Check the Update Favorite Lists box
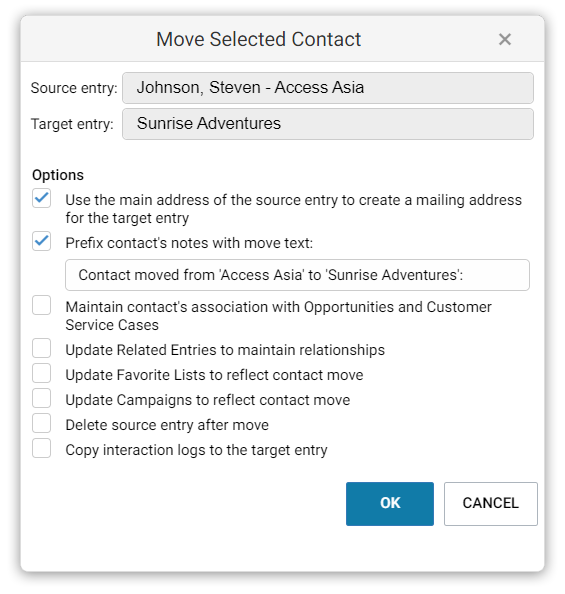Screen dimensions: 565x594 click(41, 373)
